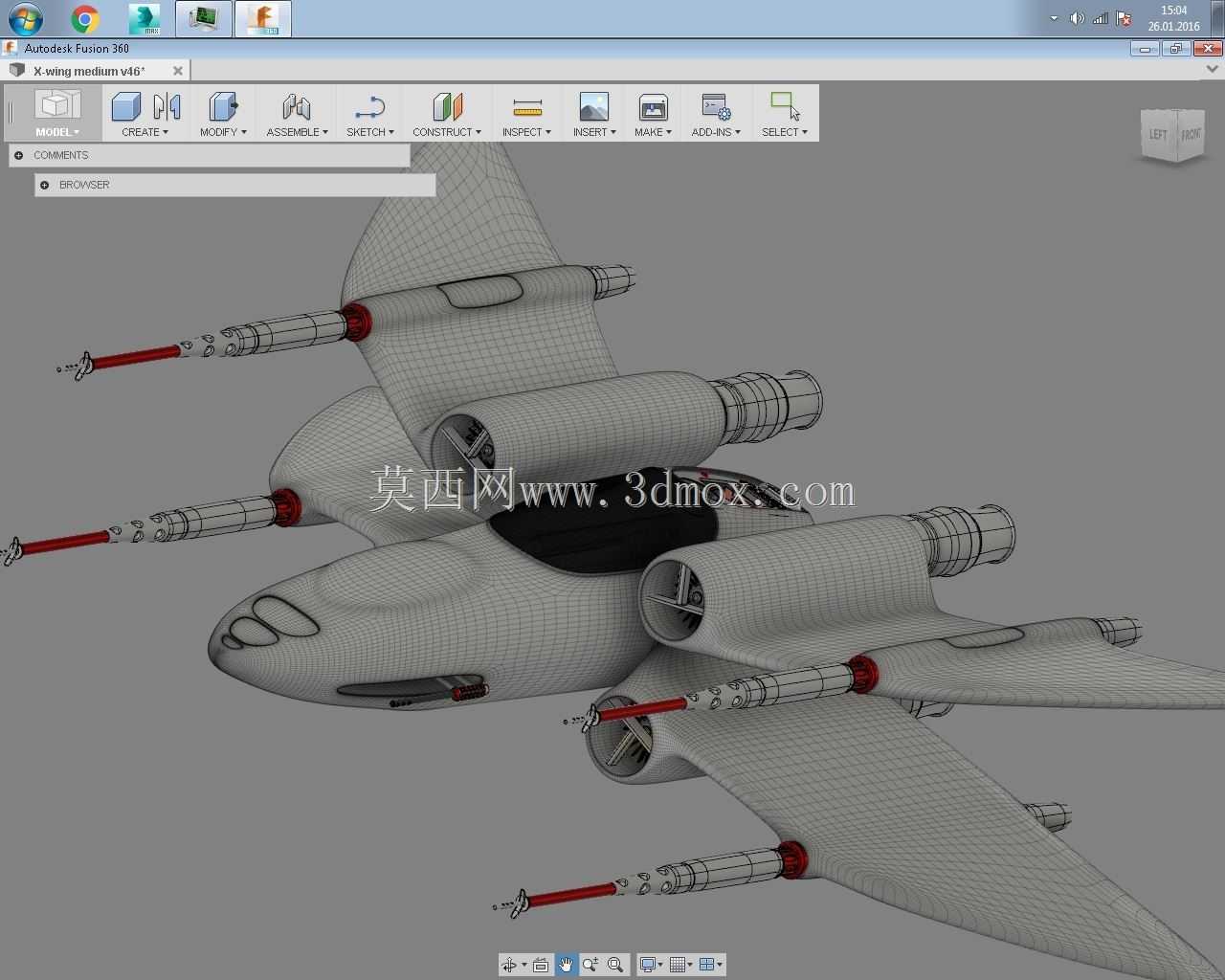This screenshot has width=1225, height=980.
Task: Click the Joint icon above Assemble
Action: tap(297, 106)
